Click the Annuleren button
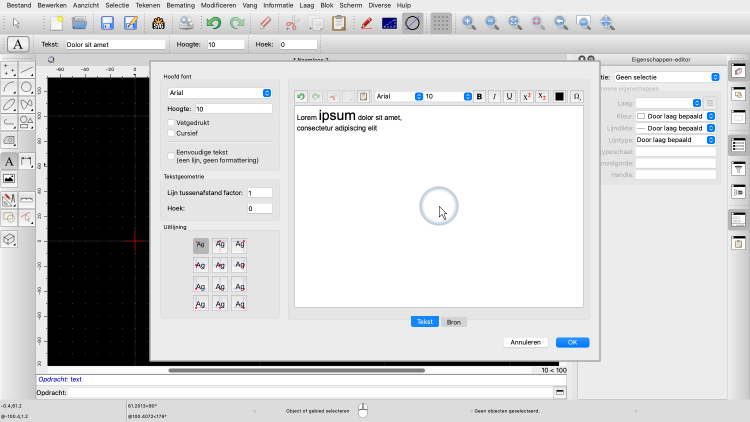The image size is (750, 422). [525, 342]
